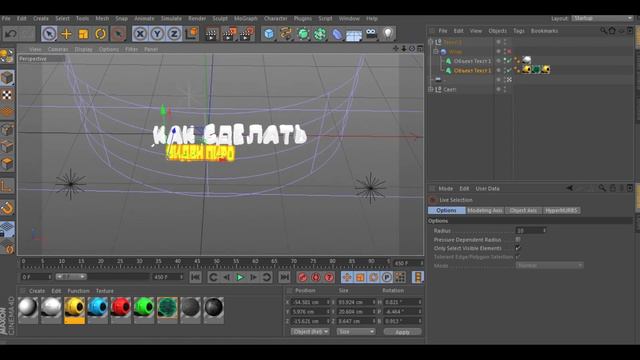Click frame 50 on timeline ruler
The height and width of the screenshot is (360, 640).
tap(216, 262)
